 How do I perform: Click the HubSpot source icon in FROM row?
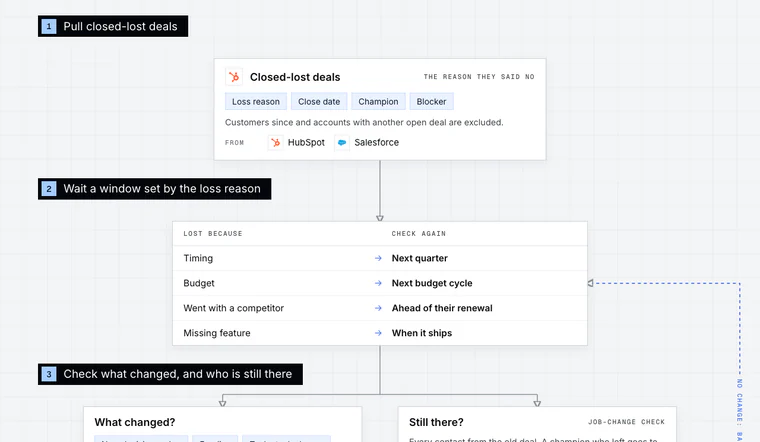coord(275,142)
